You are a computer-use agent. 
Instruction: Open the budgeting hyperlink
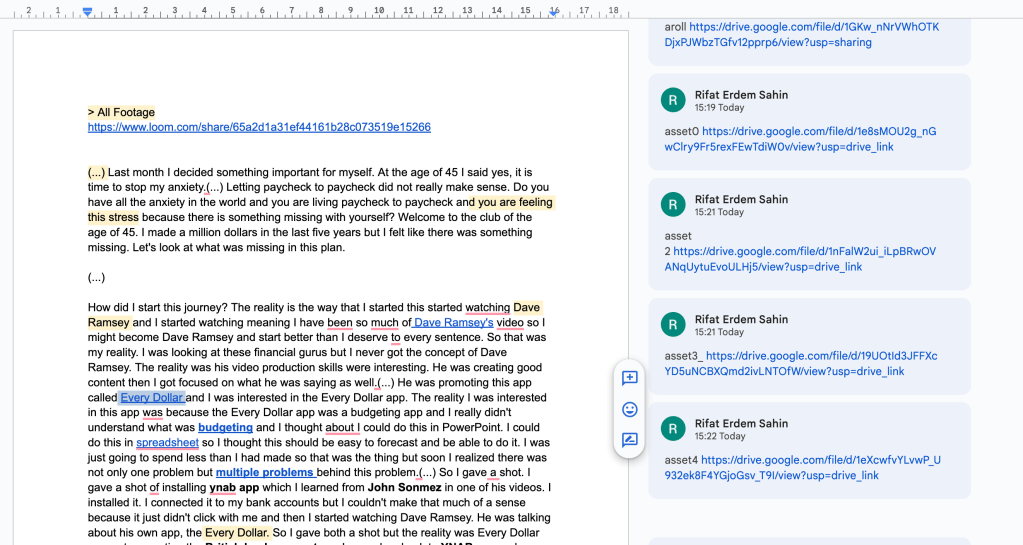click(225, 428)
